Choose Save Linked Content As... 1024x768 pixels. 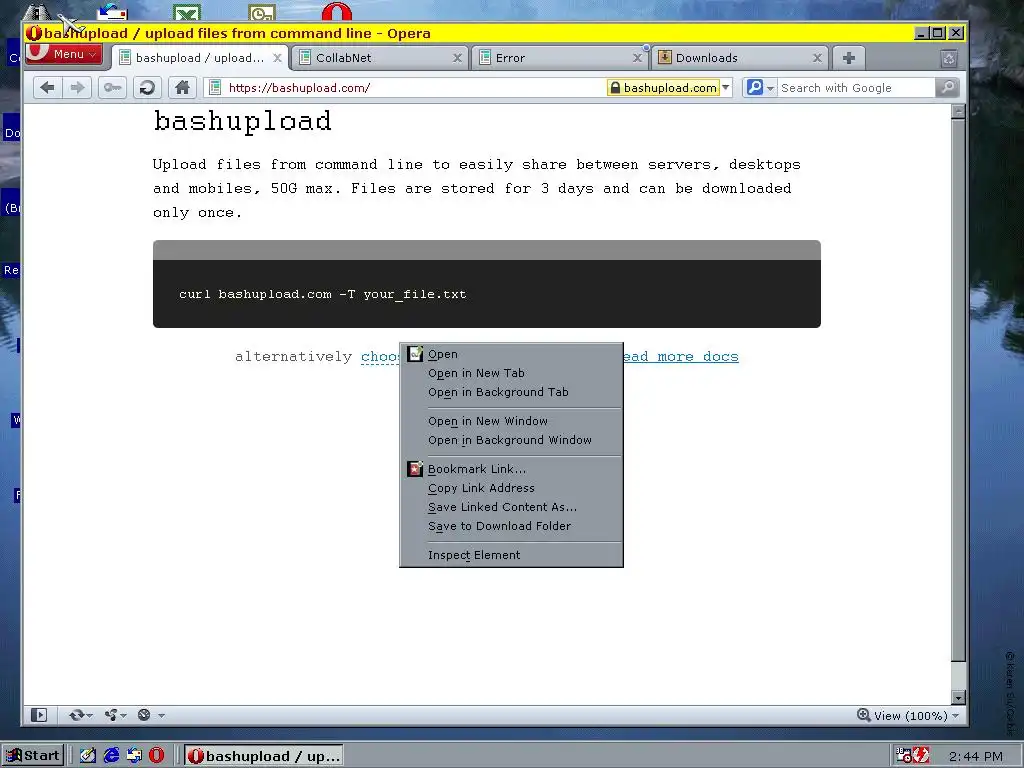[511, 507]
